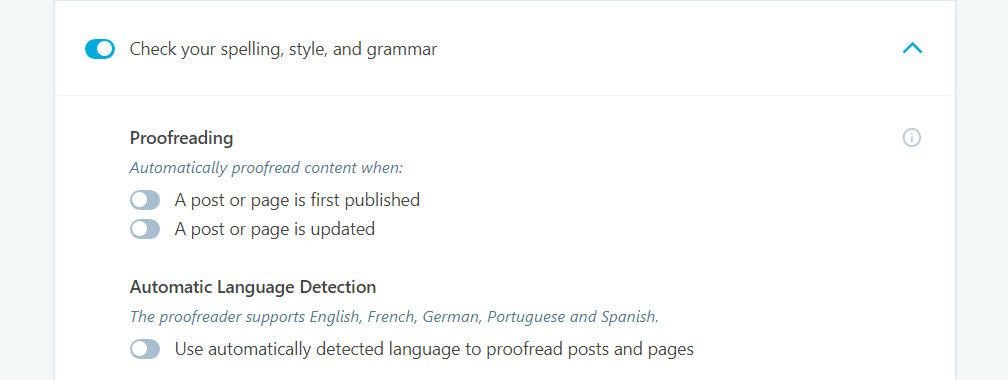This screenshot has height=380, width=1008.
Task: Turn on proofreading when post is updated
Action: (145, 229)
